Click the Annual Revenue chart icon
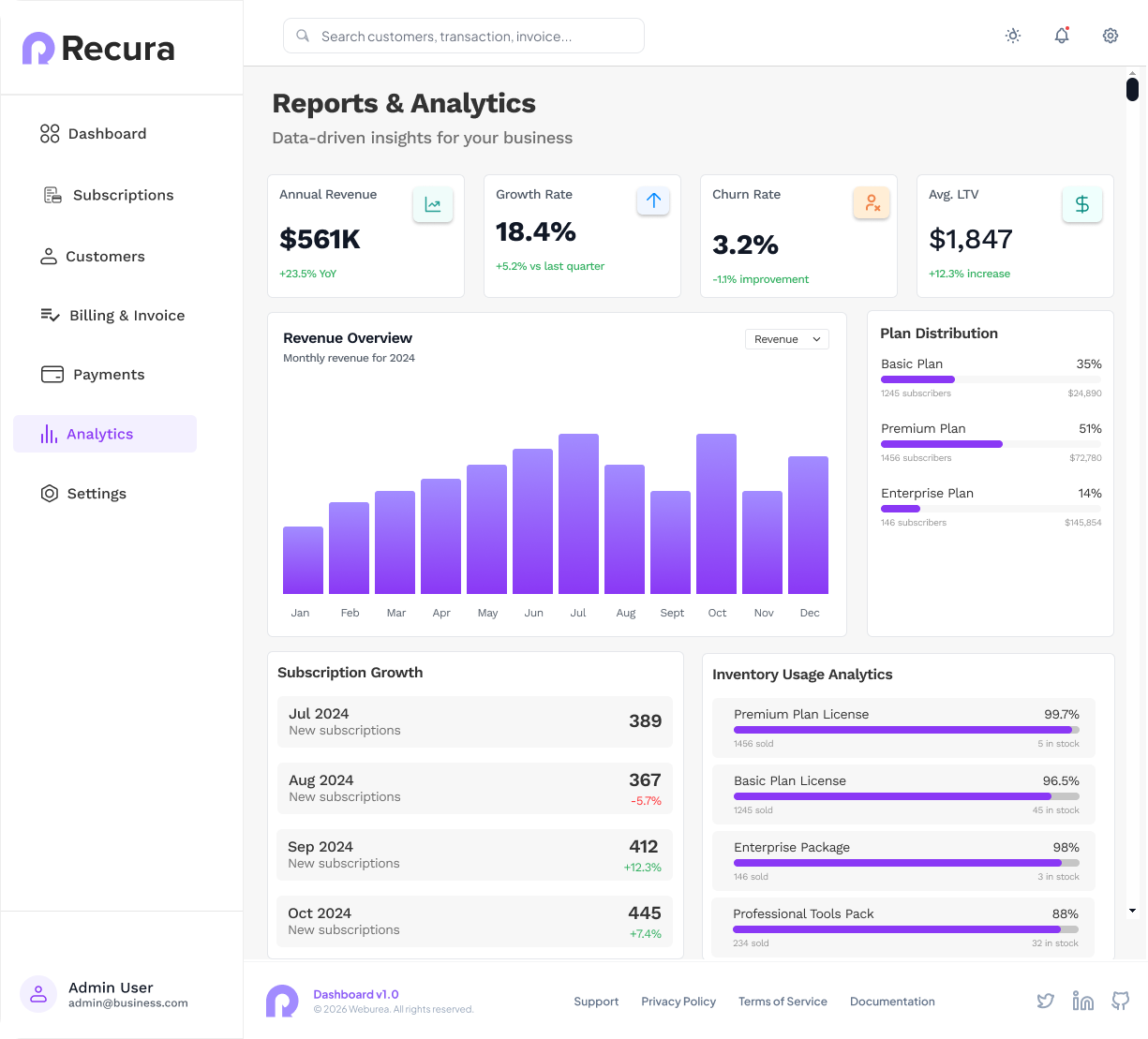The image size is (1148, 1039). [433, 204]
